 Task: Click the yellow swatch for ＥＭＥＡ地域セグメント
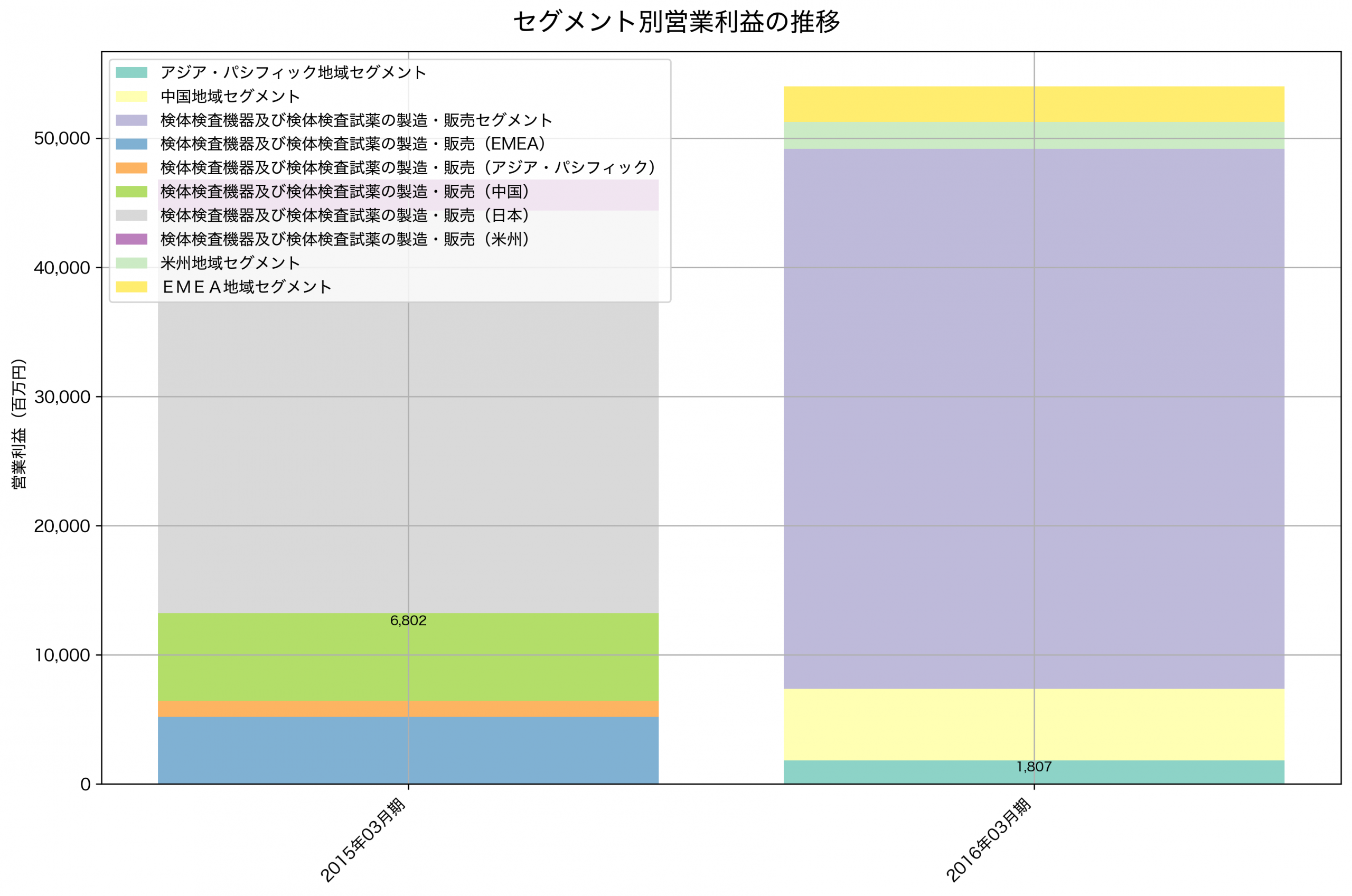(132, 287)
